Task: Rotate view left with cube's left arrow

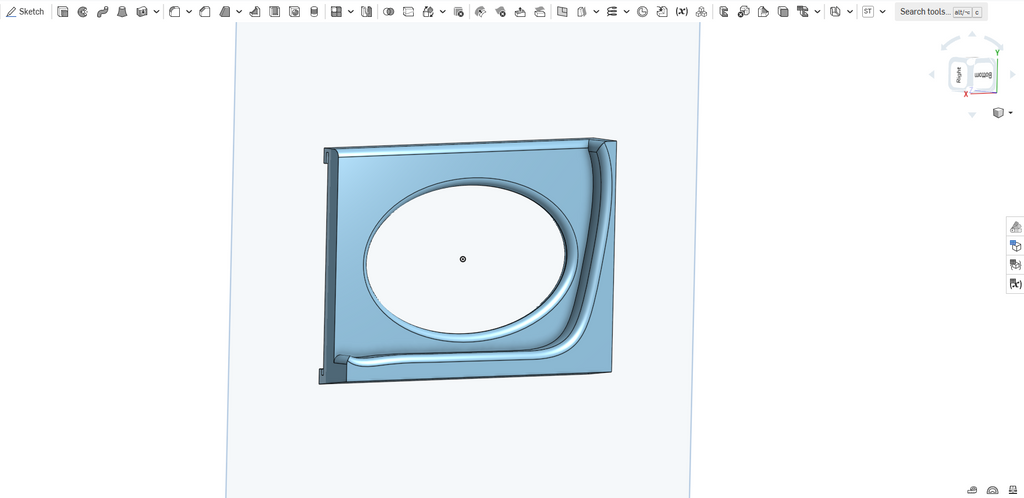Action: click(x=932, y=75)
